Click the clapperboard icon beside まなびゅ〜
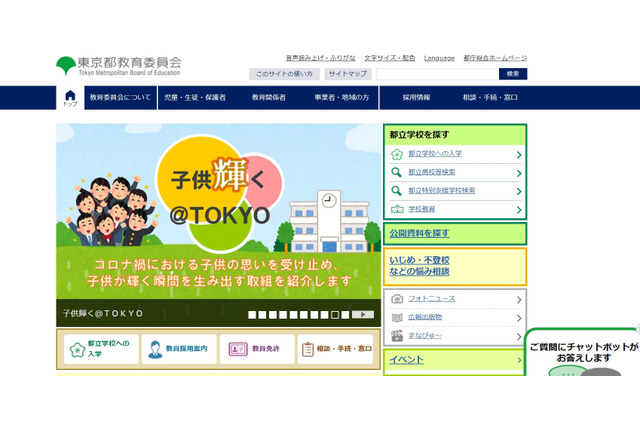Viewport: 640px width, 426px height. click(x=397, y=335)
